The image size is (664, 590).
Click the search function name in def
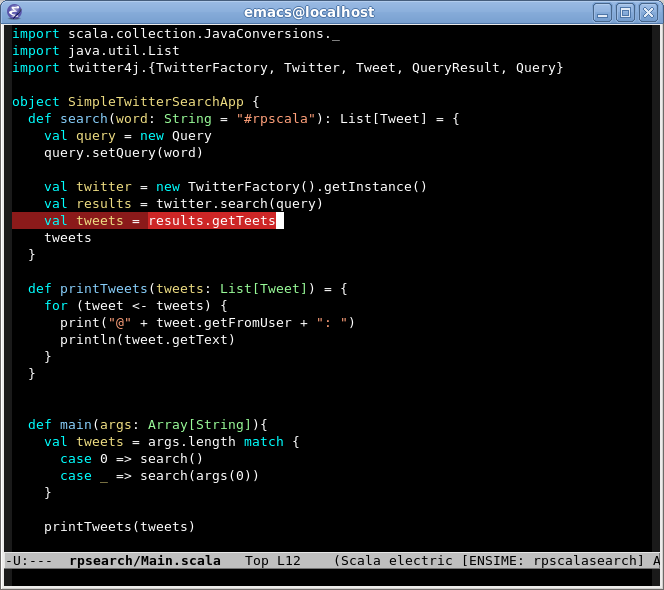coord(84,119)
